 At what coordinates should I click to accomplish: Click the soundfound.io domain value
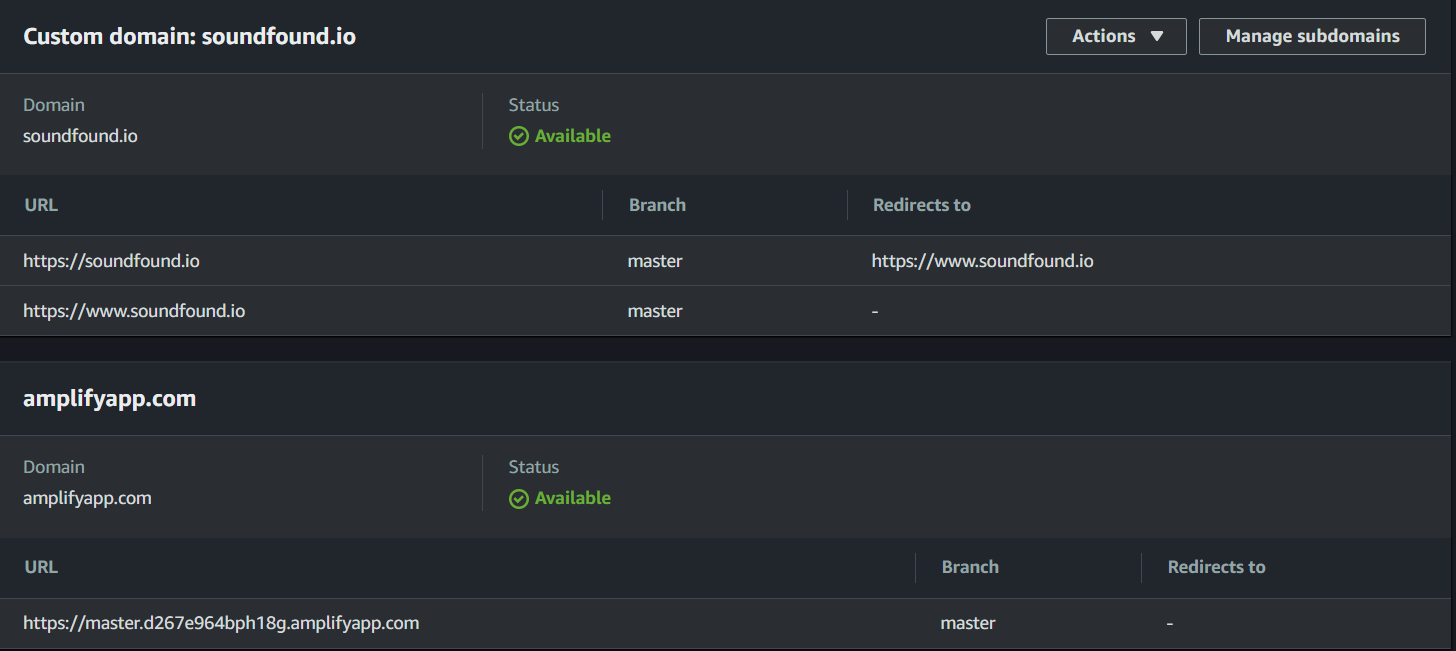coord(80,136)
